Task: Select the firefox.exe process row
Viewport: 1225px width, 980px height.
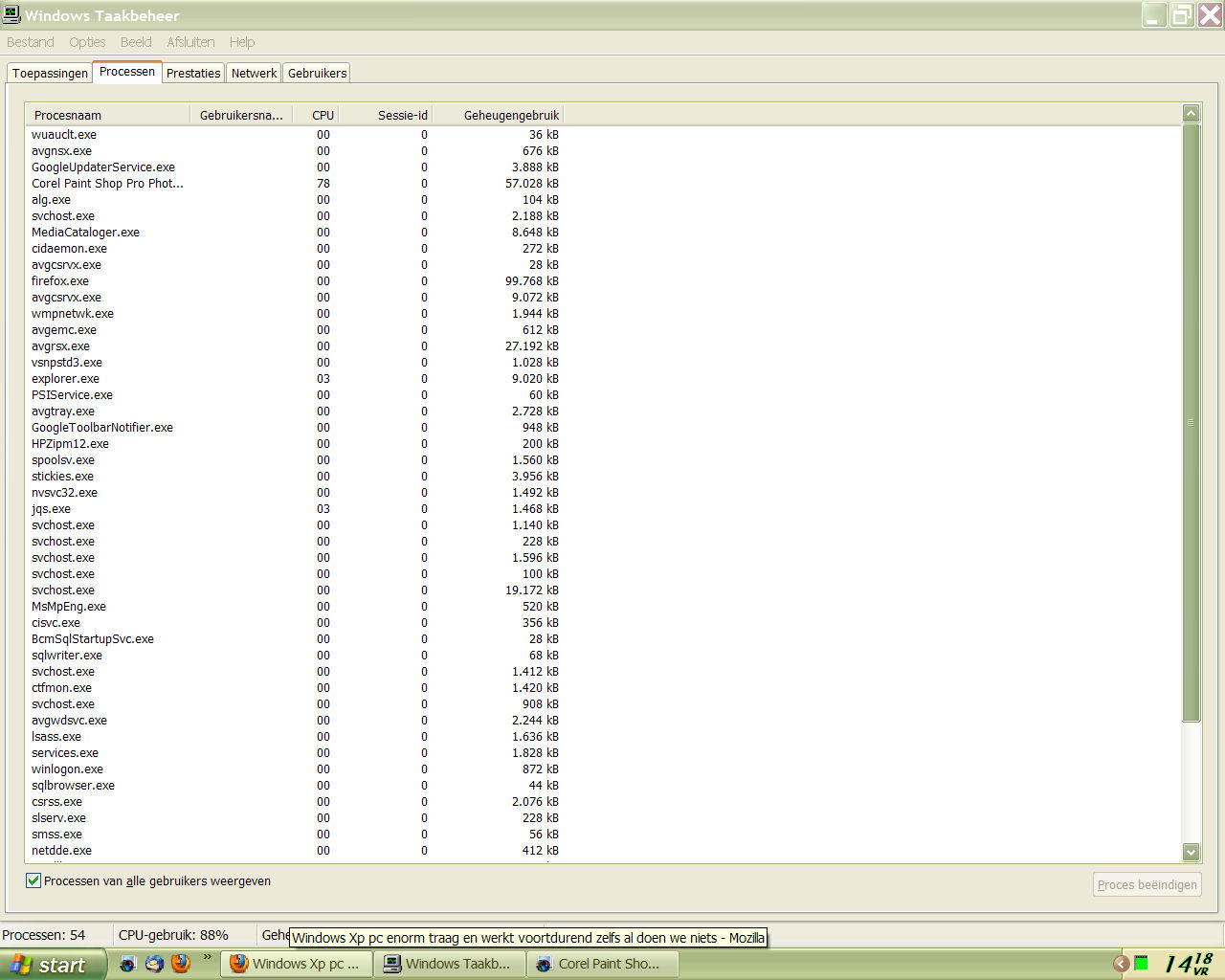Action: point(295,281)
